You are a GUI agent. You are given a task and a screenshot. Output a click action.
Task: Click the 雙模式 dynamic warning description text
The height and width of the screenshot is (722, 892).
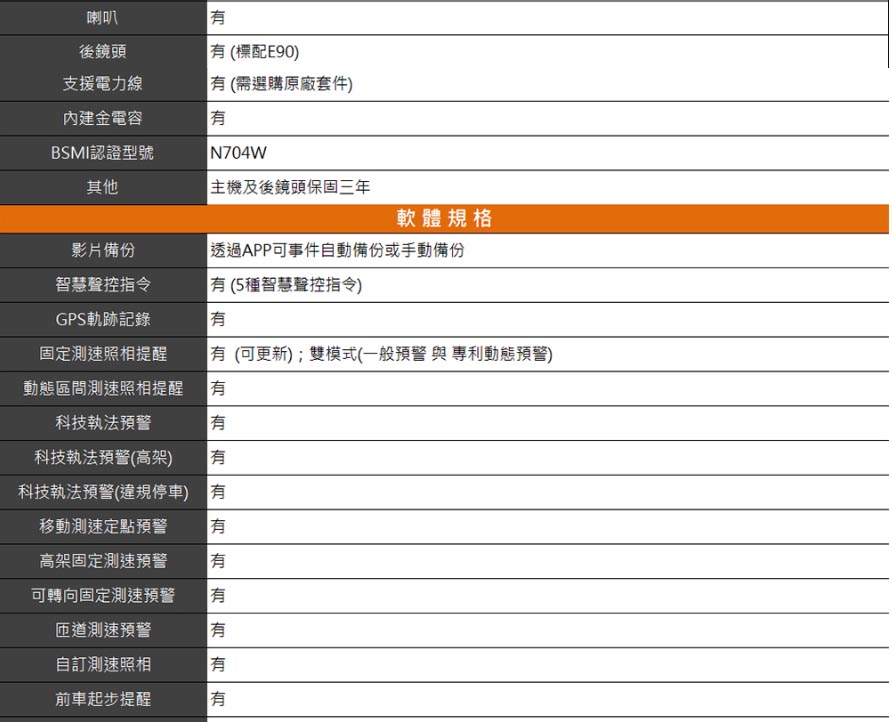[x=432, y=355]
